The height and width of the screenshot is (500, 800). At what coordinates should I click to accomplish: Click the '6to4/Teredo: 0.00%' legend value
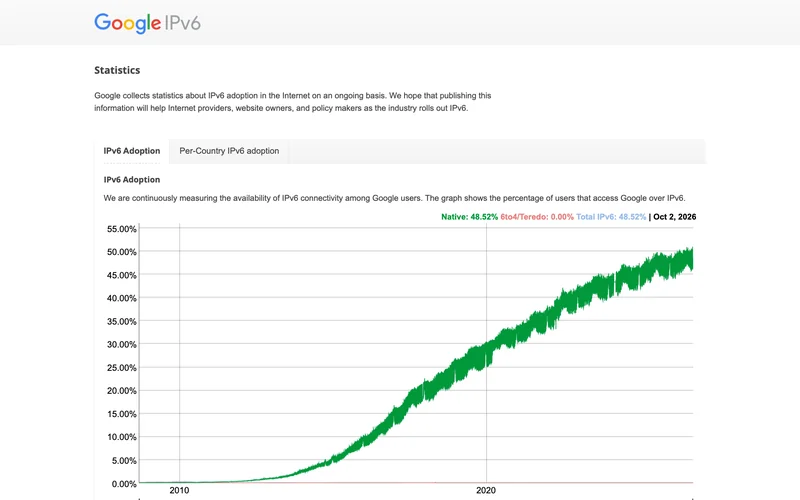pyautogui.click(x=537, y=217)
